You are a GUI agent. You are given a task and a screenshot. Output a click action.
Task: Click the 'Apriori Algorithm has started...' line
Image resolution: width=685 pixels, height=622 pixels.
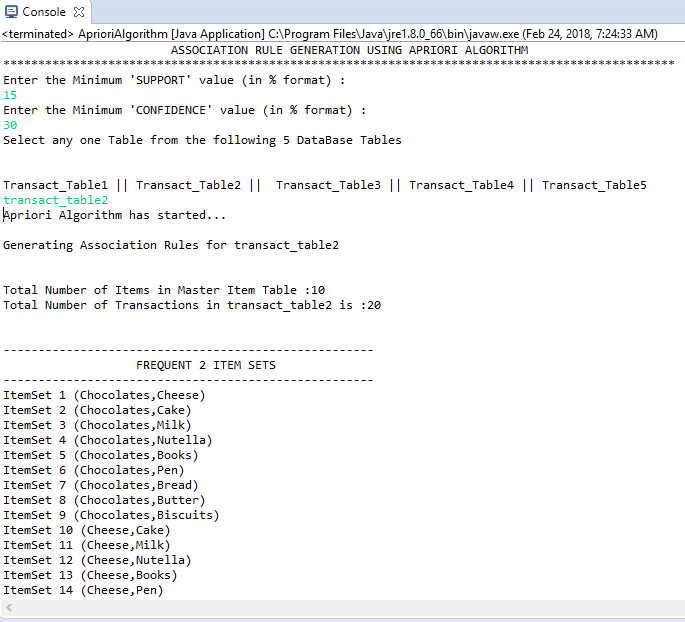coord(115,215)
